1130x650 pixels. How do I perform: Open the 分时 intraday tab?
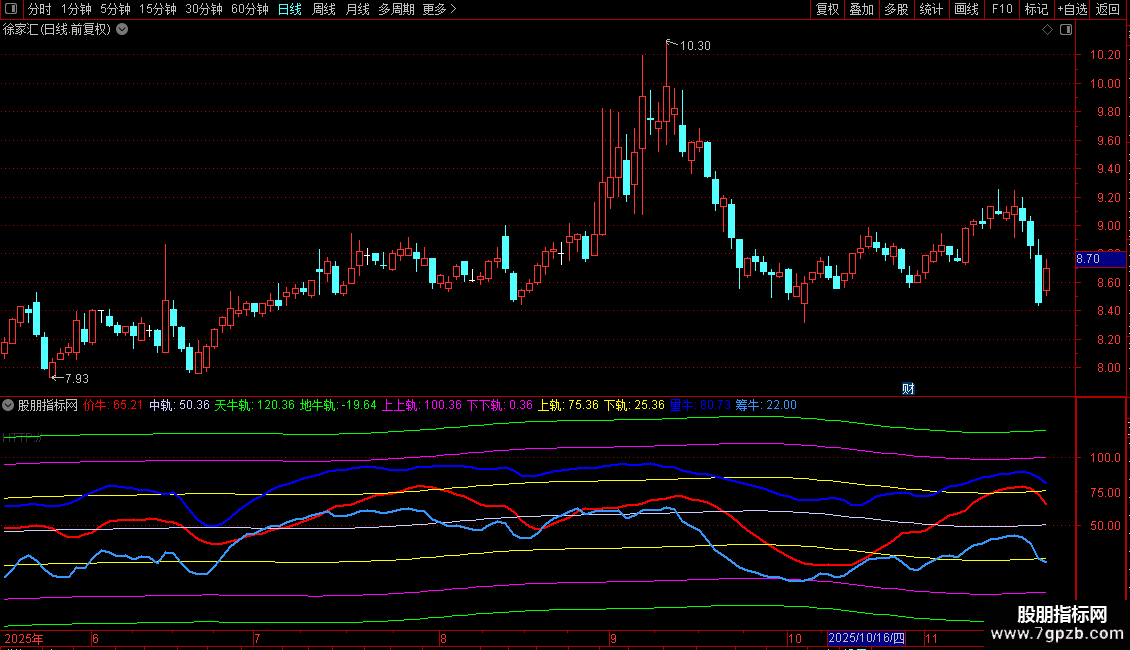tap(39, 9)
